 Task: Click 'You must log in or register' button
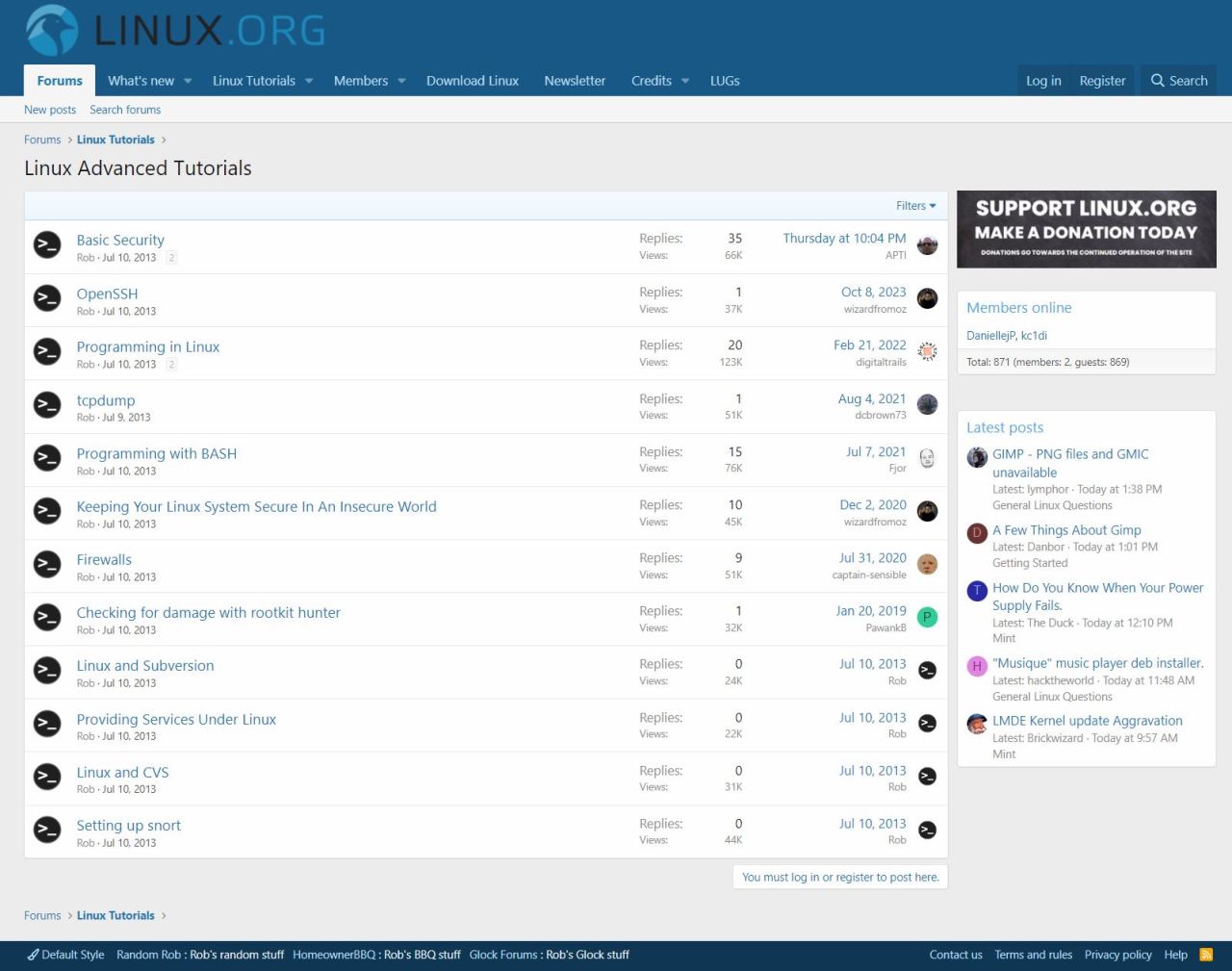click(x=840, y=878)
